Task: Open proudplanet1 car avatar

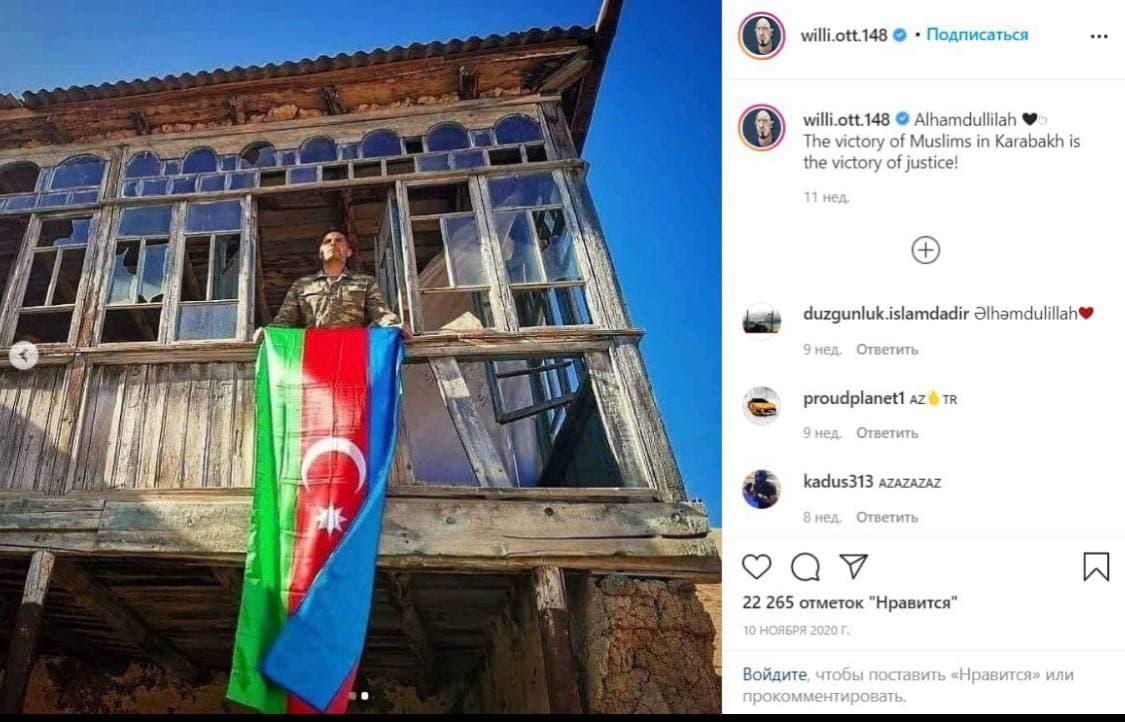Action: point(761,405)
